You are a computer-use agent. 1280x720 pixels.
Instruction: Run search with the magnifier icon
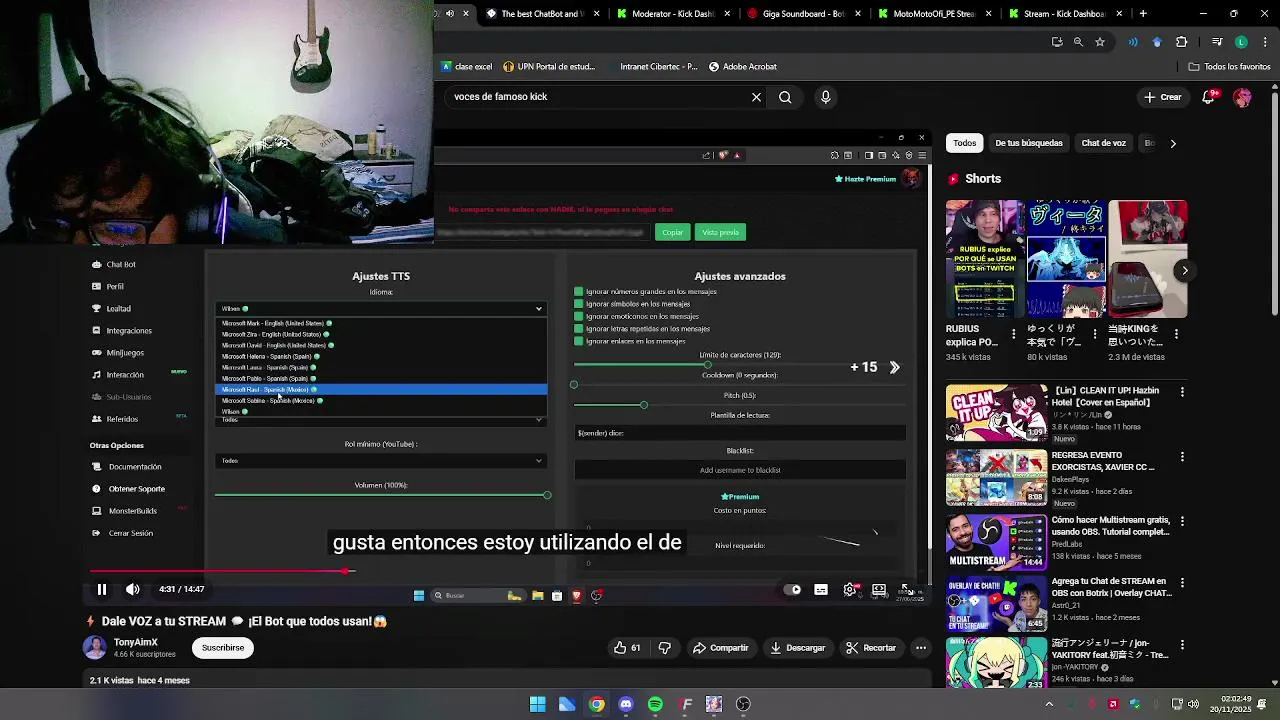tap(785, 97)
